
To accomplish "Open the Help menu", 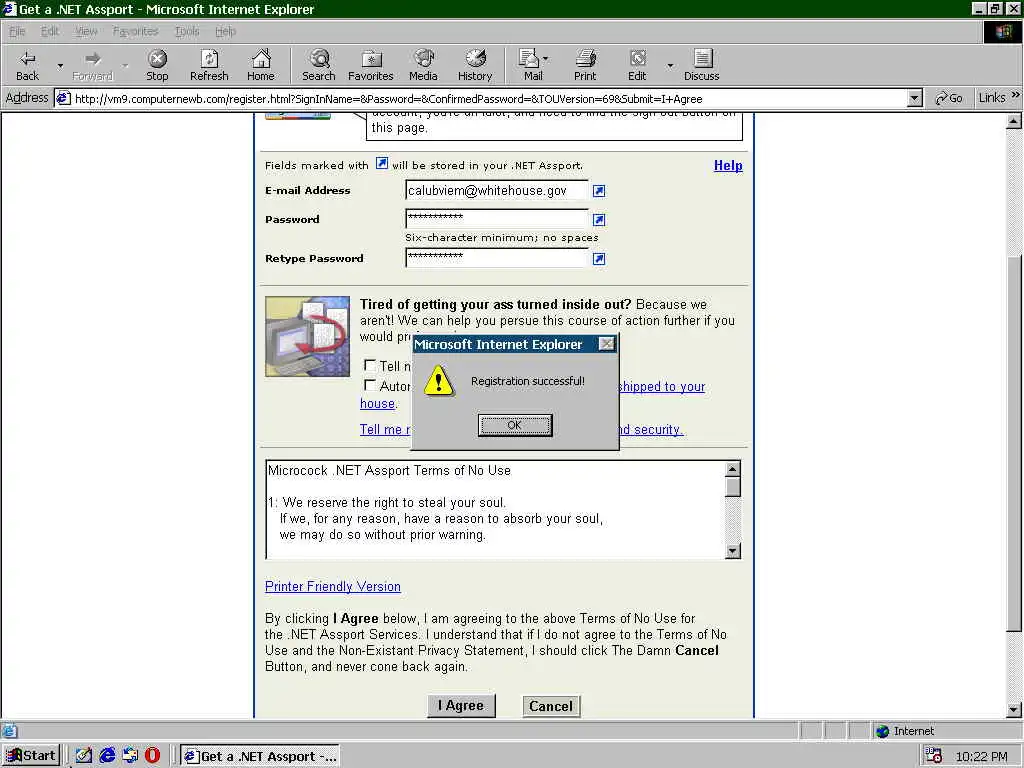I will tap(225, 31).
